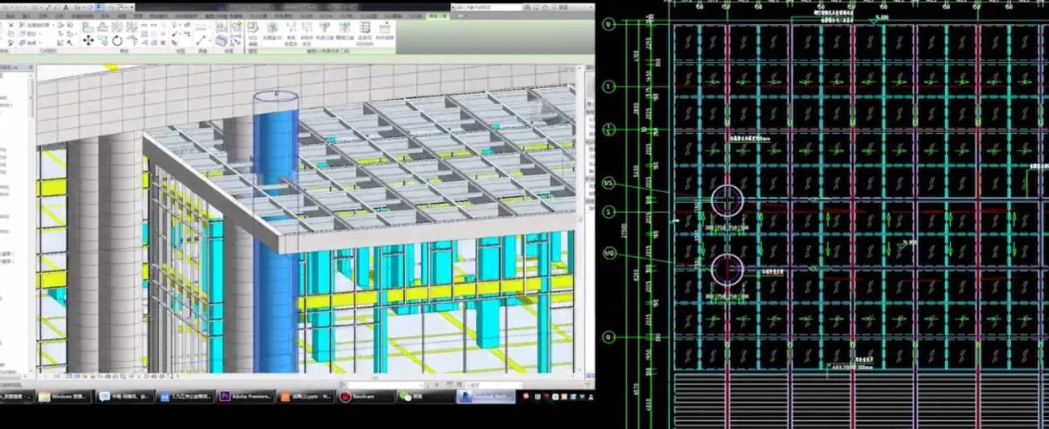Image resolution: width=1049 pixels, height=429 pixels.
Task: Select the active green Modify ribbon tab
Action: pos(438,16)
